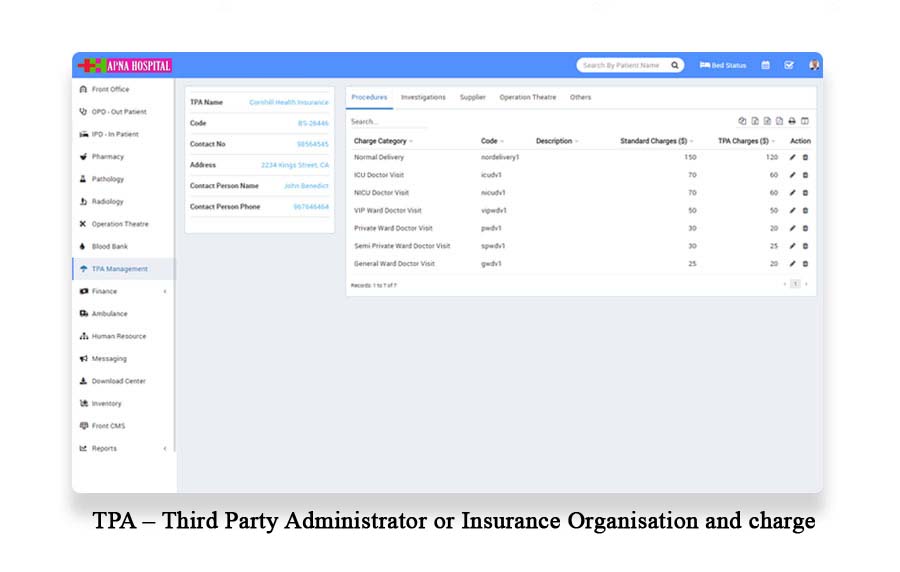Delete the Semi Private Ward Doctor Visit charge
Viewport: 900px width, 572px height.
[805, 246]
